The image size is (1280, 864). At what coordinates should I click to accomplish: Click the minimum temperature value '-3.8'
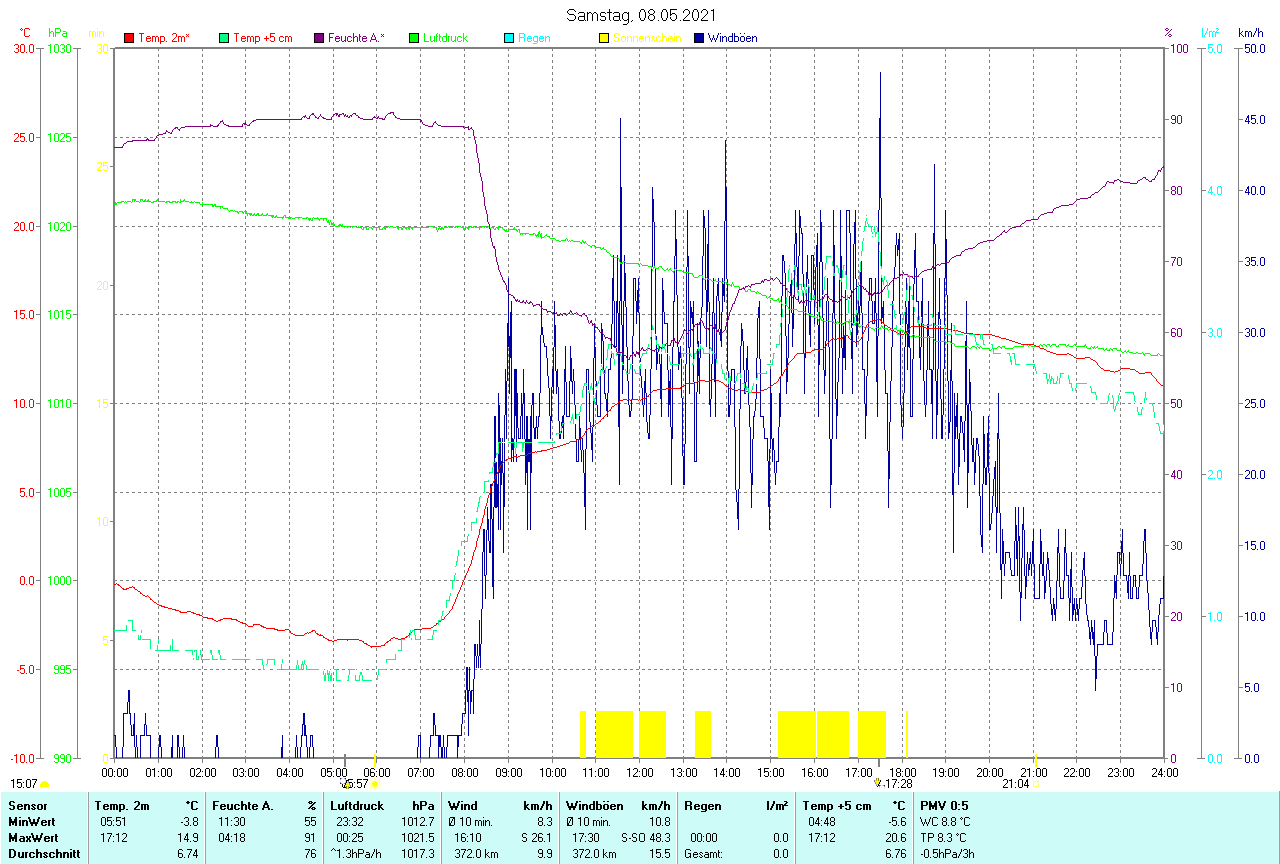point(189,821)
